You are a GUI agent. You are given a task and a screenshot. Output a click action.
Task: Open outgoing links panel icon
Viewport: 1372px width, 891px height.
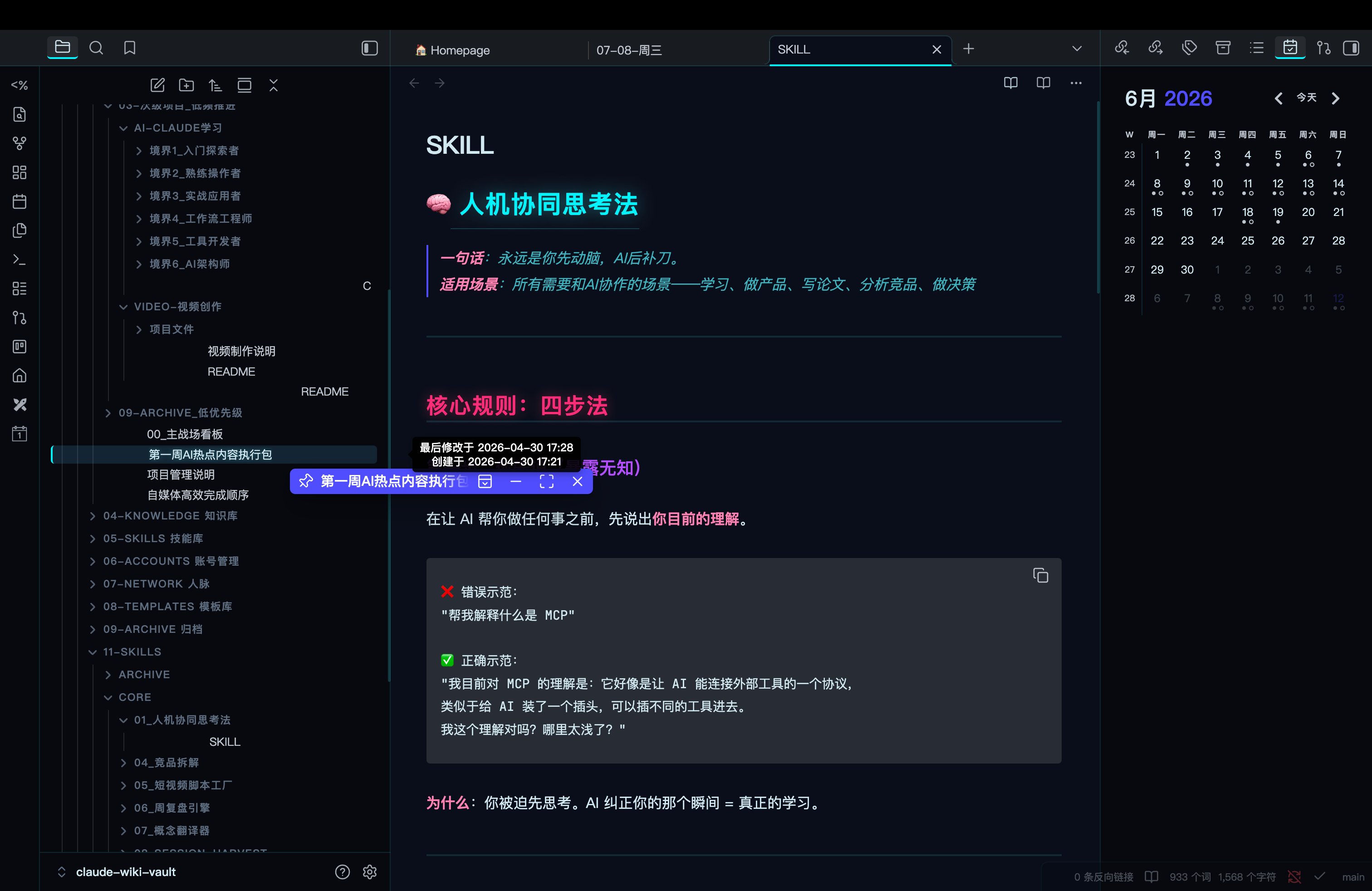point(1155,48)
